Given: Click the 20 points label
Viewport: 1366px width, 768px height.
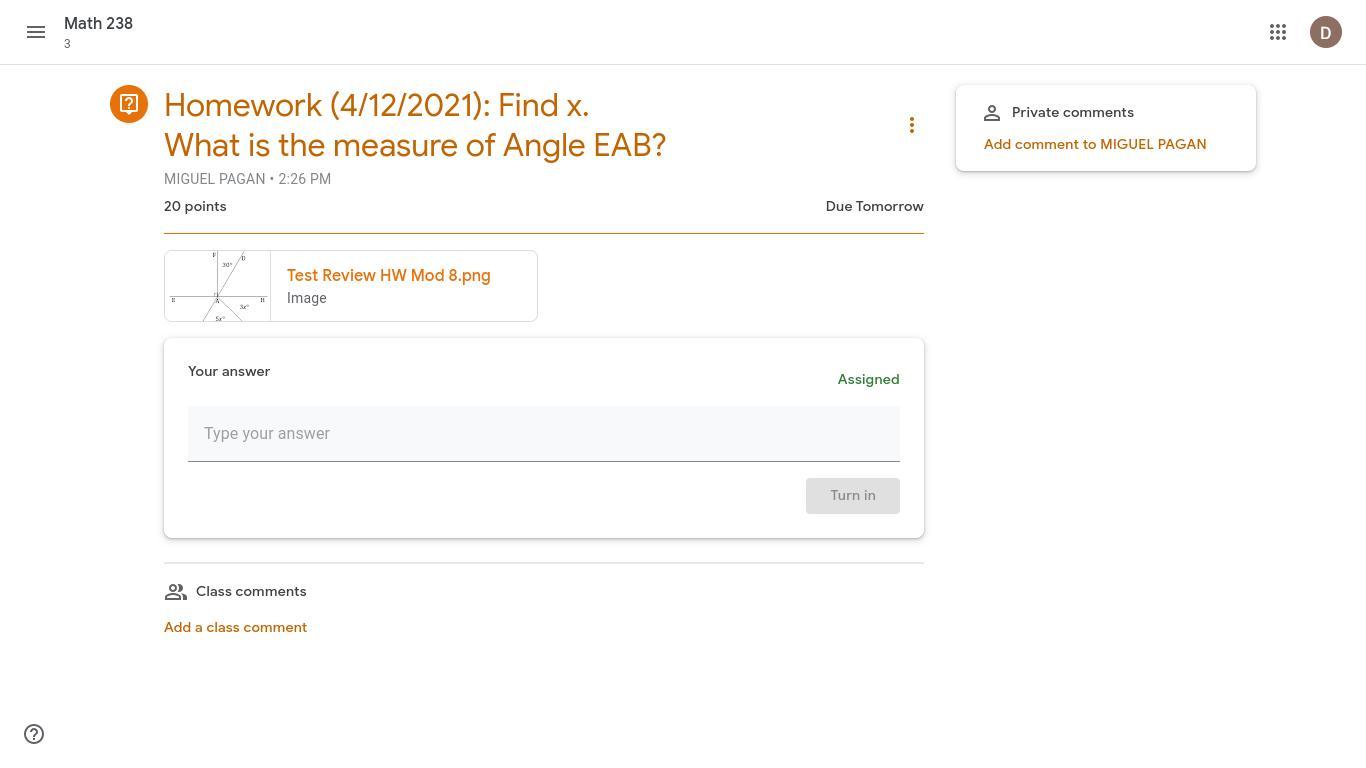Looking at the screenshot, I should pos(195,206).
